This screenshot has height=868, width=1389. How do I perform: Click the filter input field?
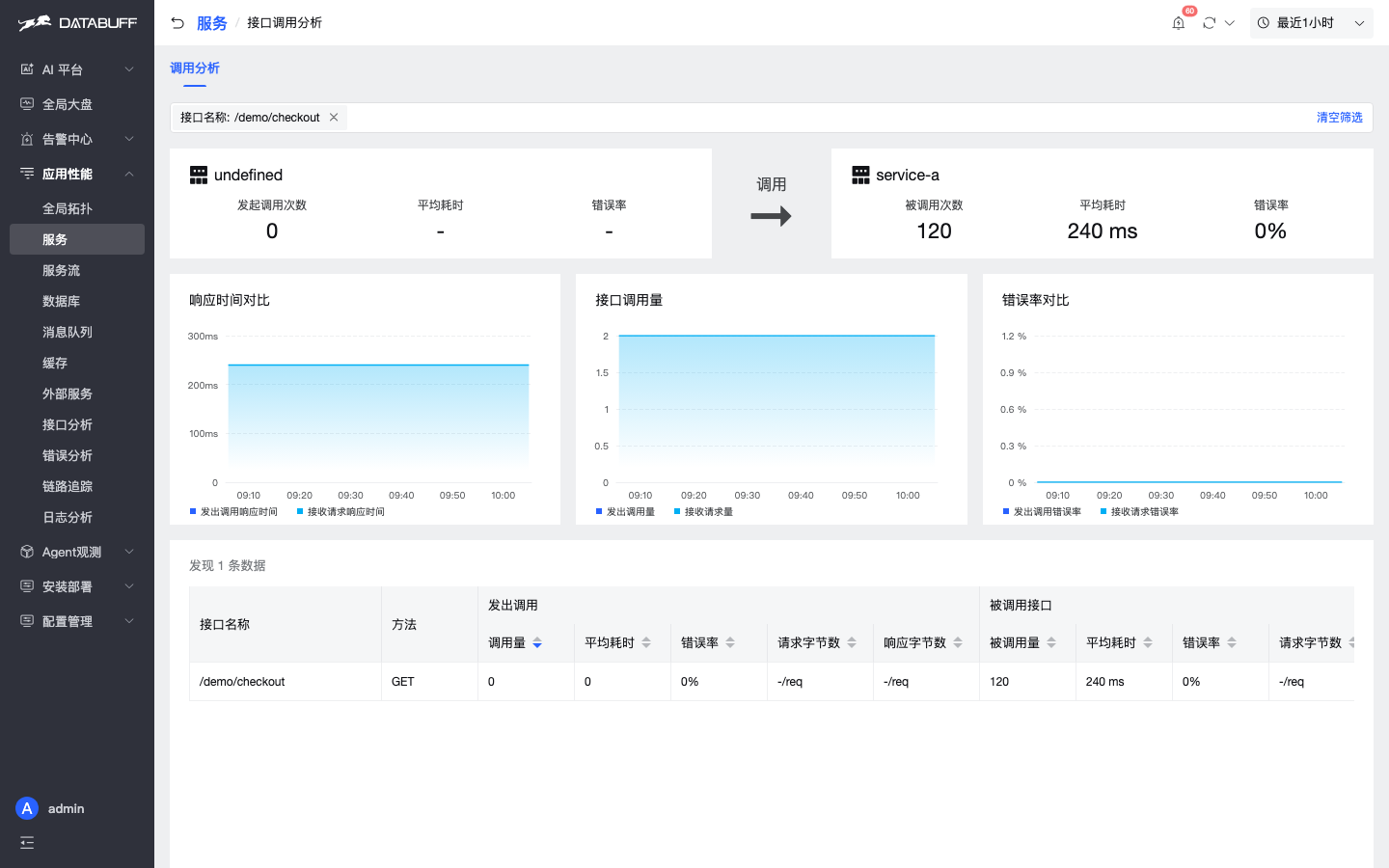coord(772,118)
